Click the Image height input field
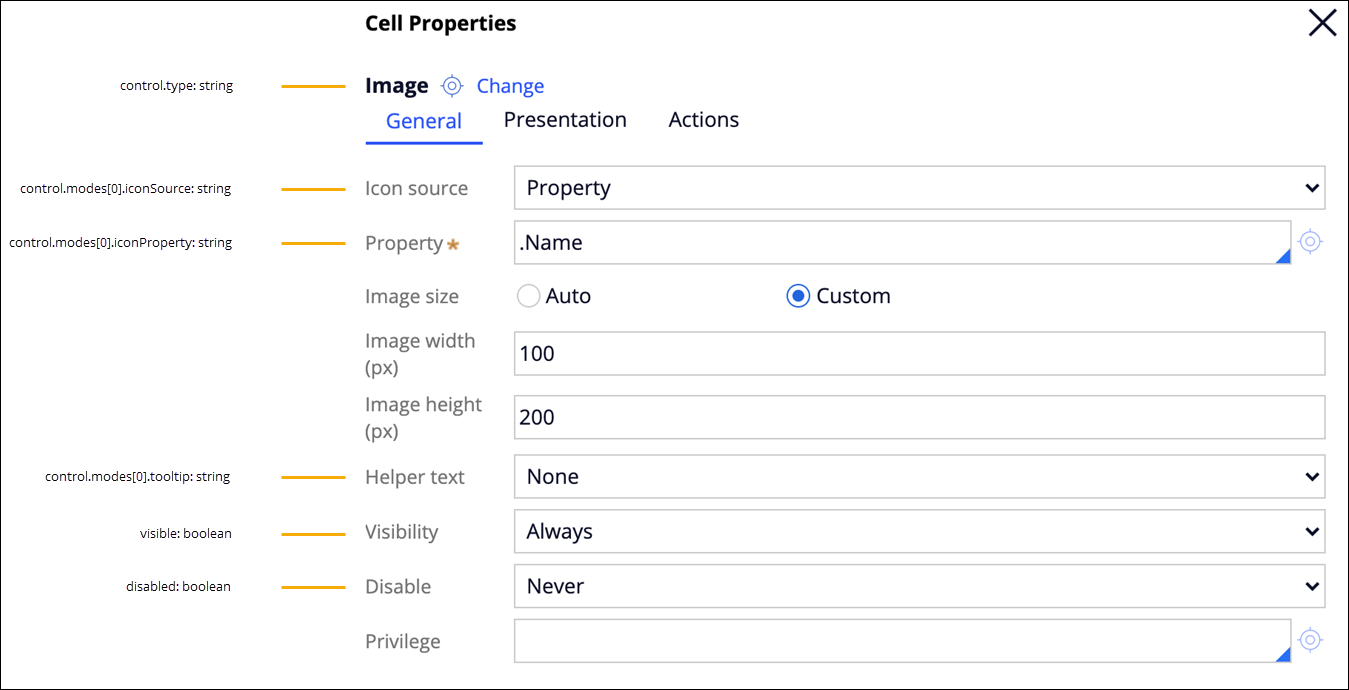1349x690 pixels. click(x=919, y=417)
